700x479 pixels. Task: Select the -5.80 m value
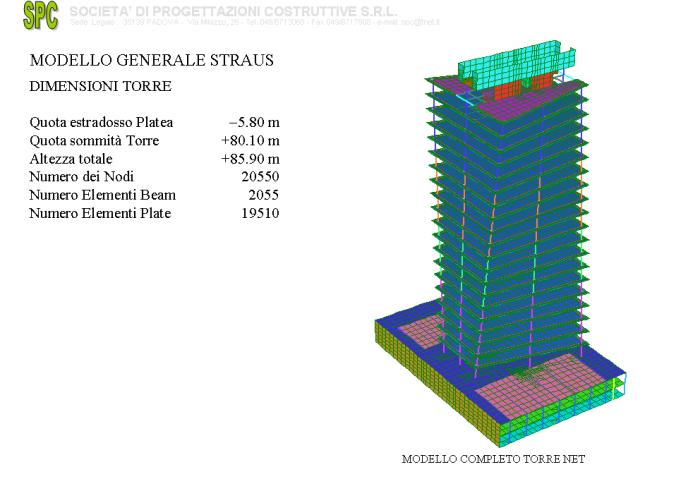(253, 123)
